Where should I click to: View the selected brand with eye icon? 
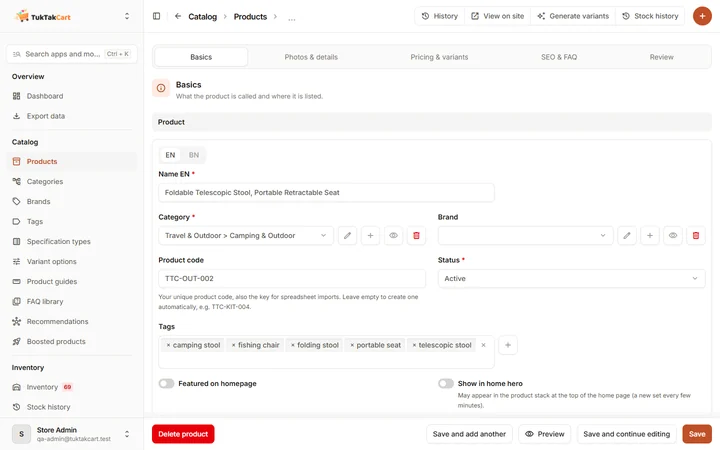(x=673, y=236)
